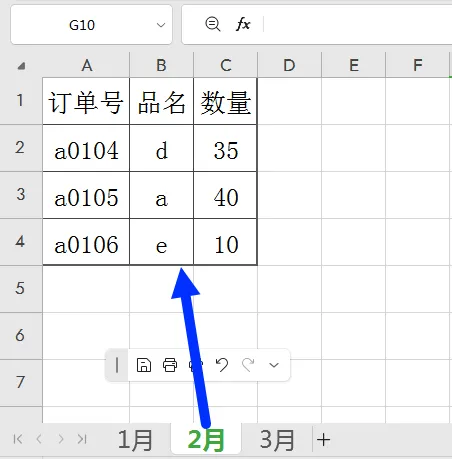
Task: Grab the floating toolbar handle bar
Action: [x=117, y=365]
